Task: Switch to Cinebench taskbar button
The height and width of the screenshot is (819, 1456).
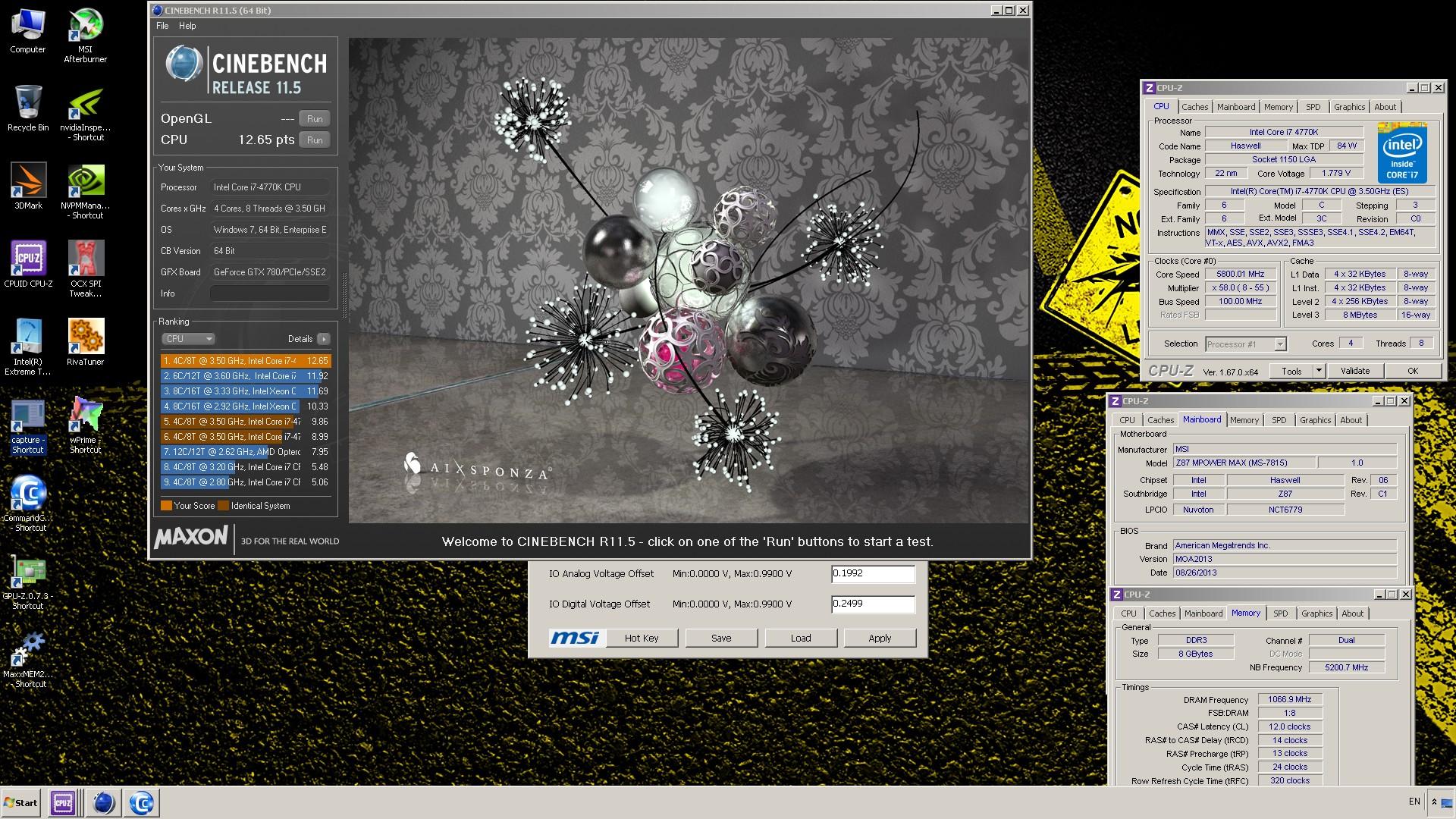Action: coord(102,803)
